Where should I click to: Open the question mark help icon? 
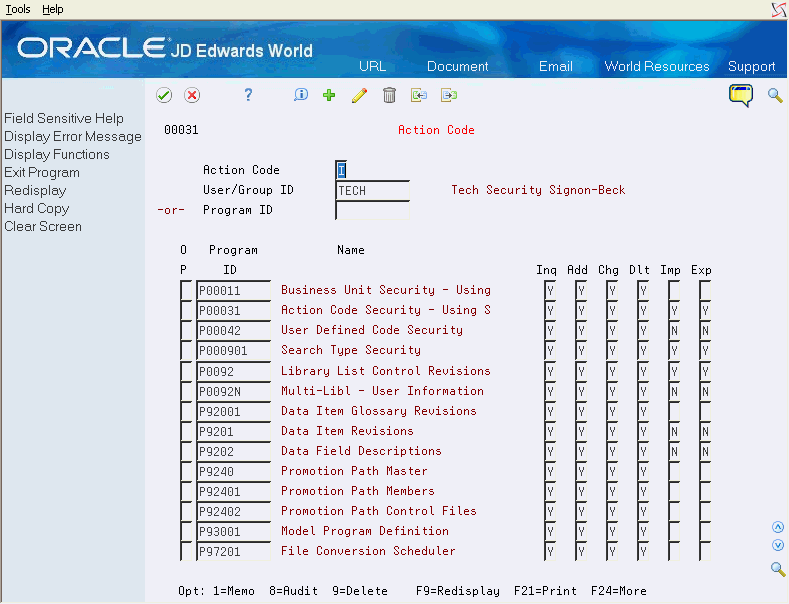click(x=248, y=95)
